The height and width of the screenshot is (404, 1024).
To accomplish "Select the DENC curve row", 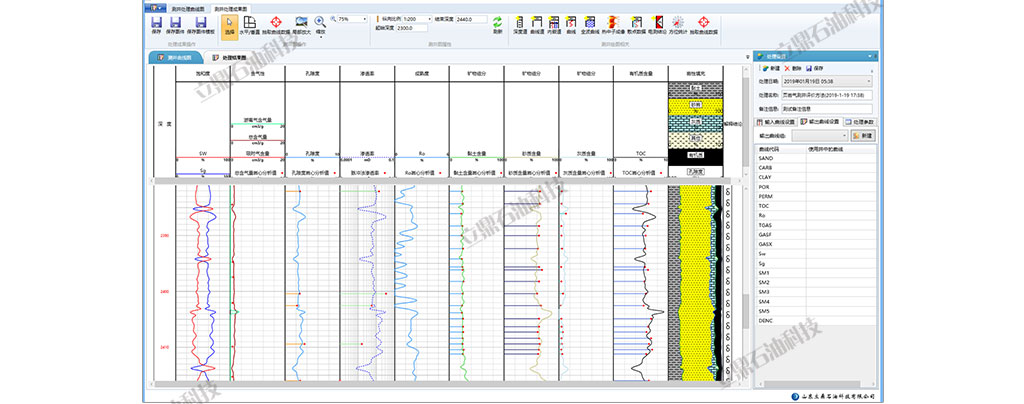I will (814, 320).
